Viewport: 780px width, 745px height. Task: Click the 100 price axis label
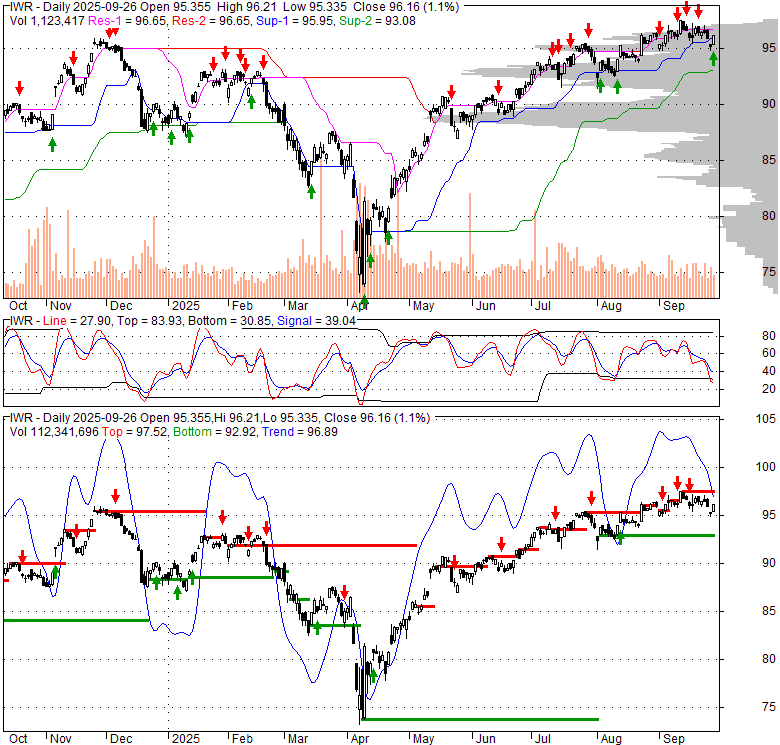(x=766, y=466)
